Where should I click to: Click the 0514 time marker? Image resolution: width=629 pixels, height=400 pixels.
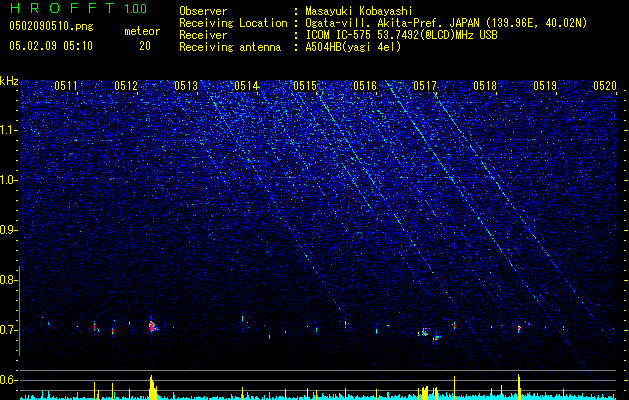click(x=246, y=86)
